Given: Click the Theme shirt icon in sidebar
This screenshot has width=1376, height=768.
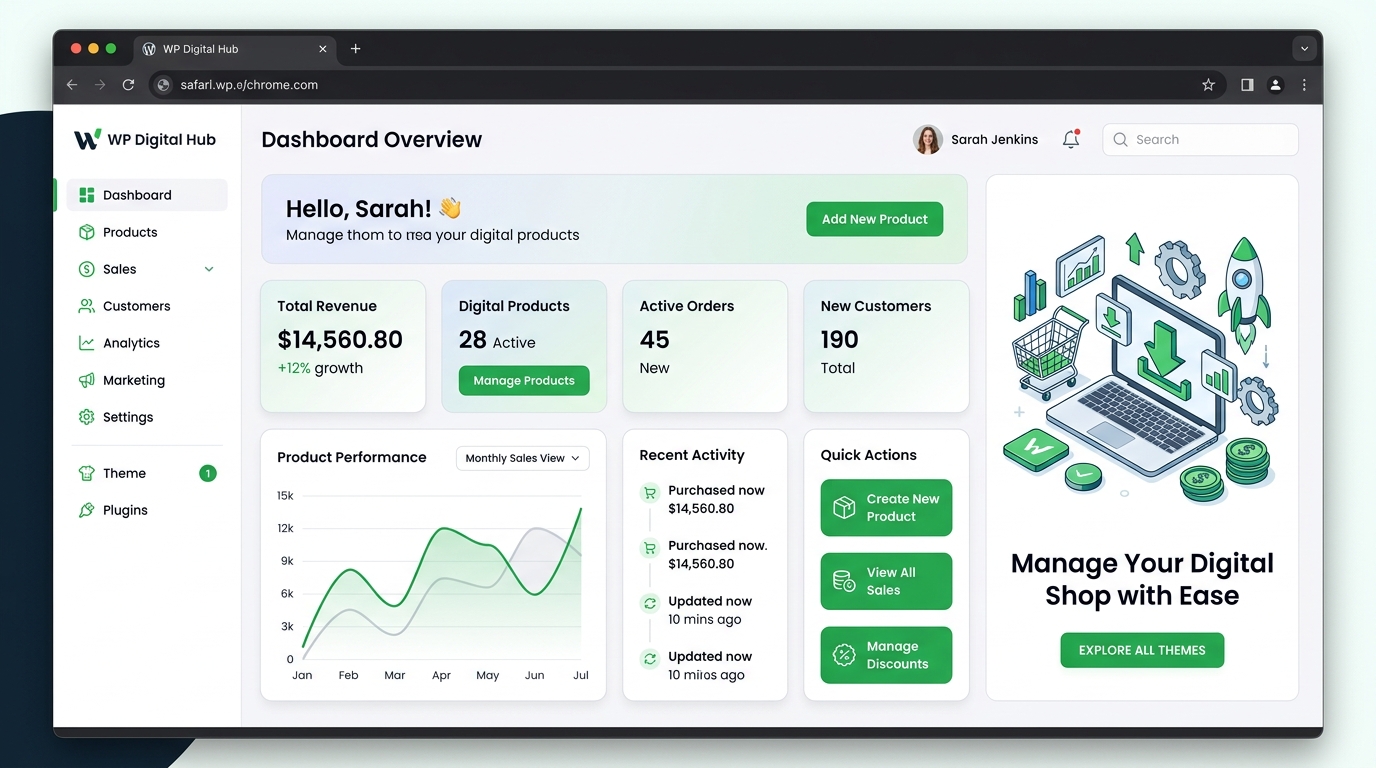Looking at the screenshot, I should [87, 473].
